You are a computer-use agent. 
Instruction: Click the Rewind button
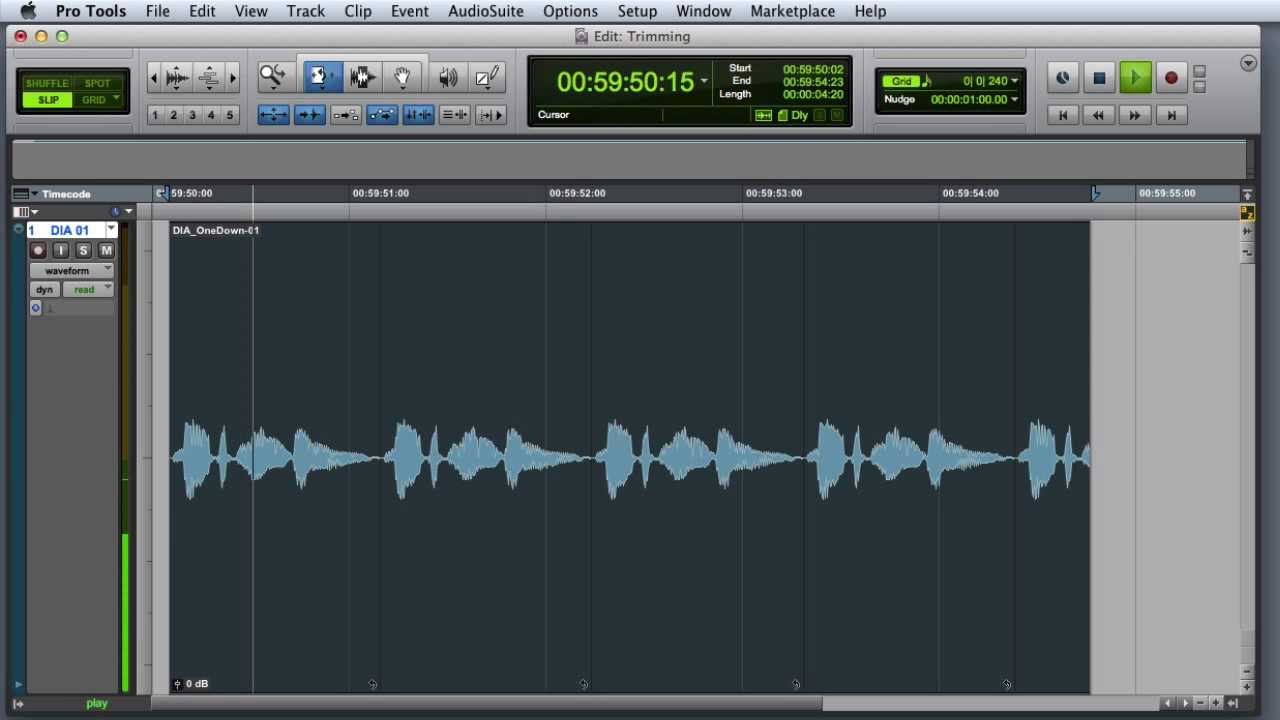point(1098,115)
